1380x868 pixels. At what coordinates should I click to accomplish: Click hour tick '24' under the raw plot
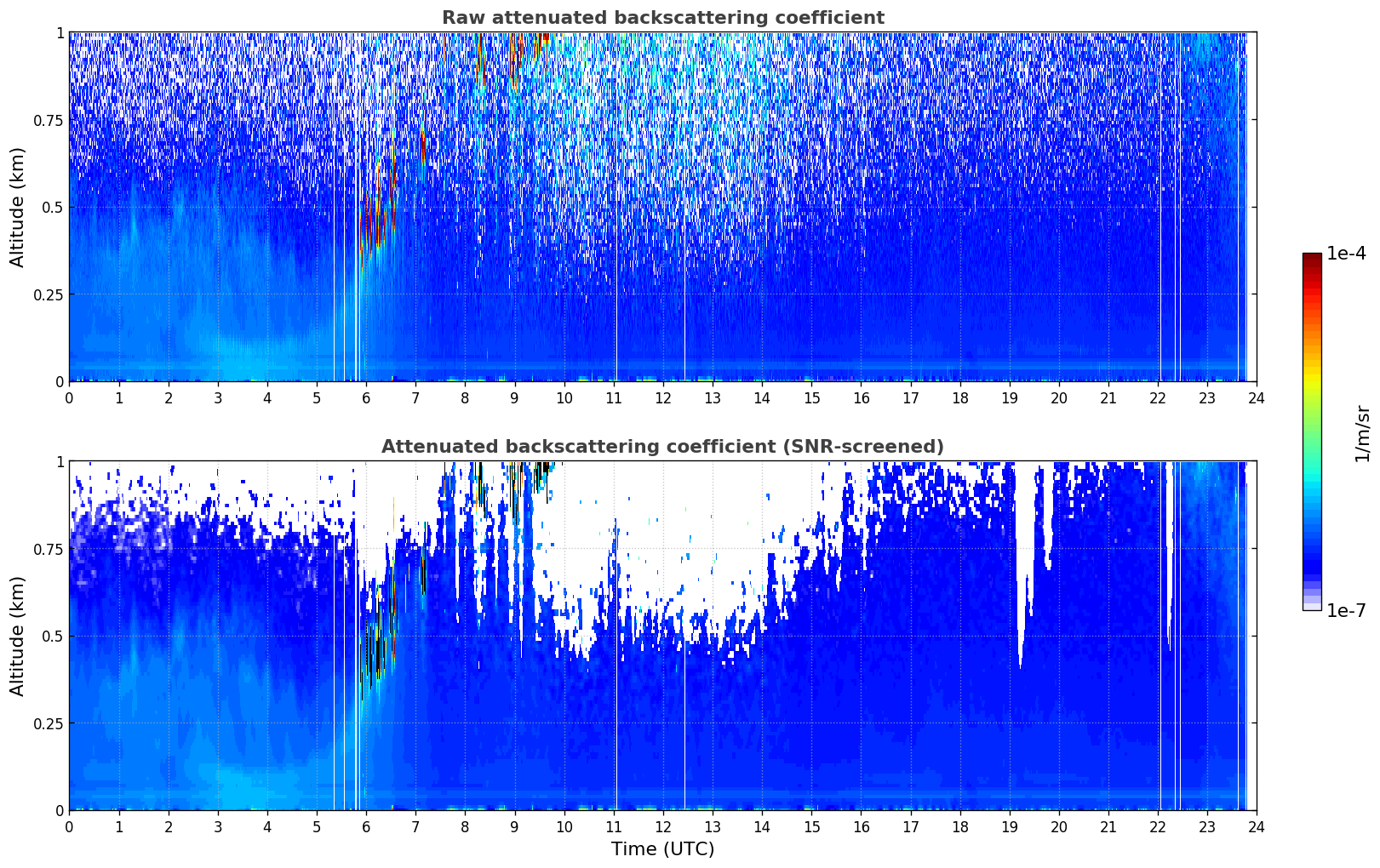pyautogui.click(x=1257, y=398)
